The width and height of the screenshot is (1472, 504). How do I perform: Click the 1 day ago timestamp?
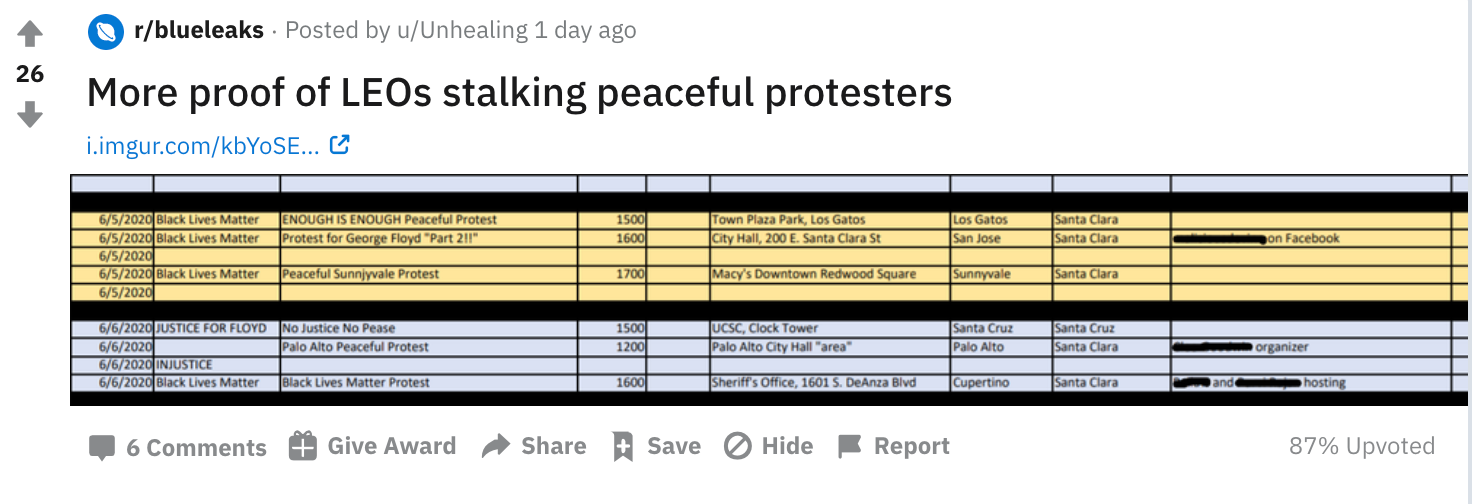pos(585,31)
